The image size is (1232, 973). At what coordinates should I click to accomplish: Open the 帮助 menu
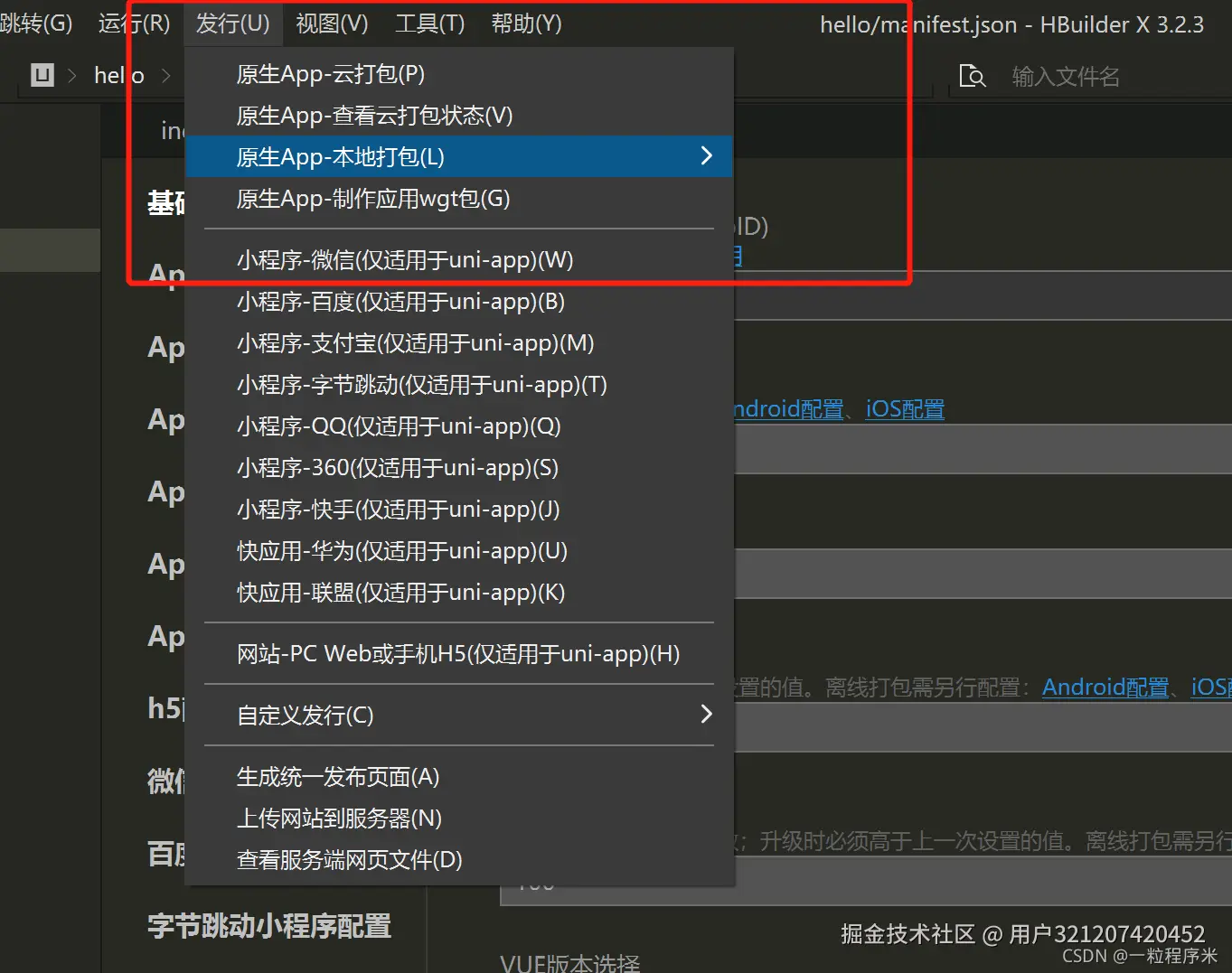click(525, 24)
